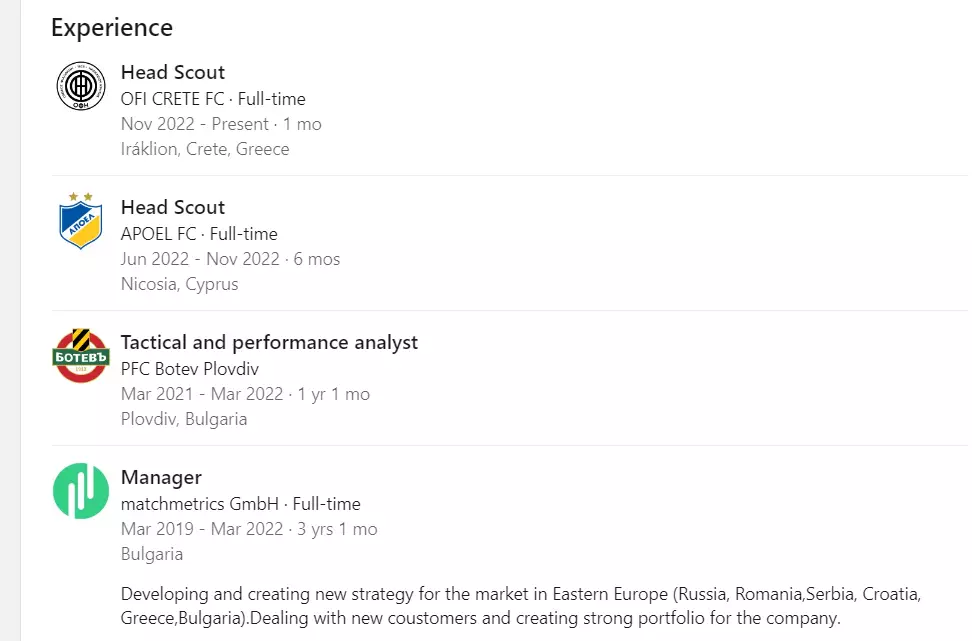Open the Botev Plovdiv club logo
Image resolution: width=972 pixels, height=641 pixels.
tap(81, 356)
